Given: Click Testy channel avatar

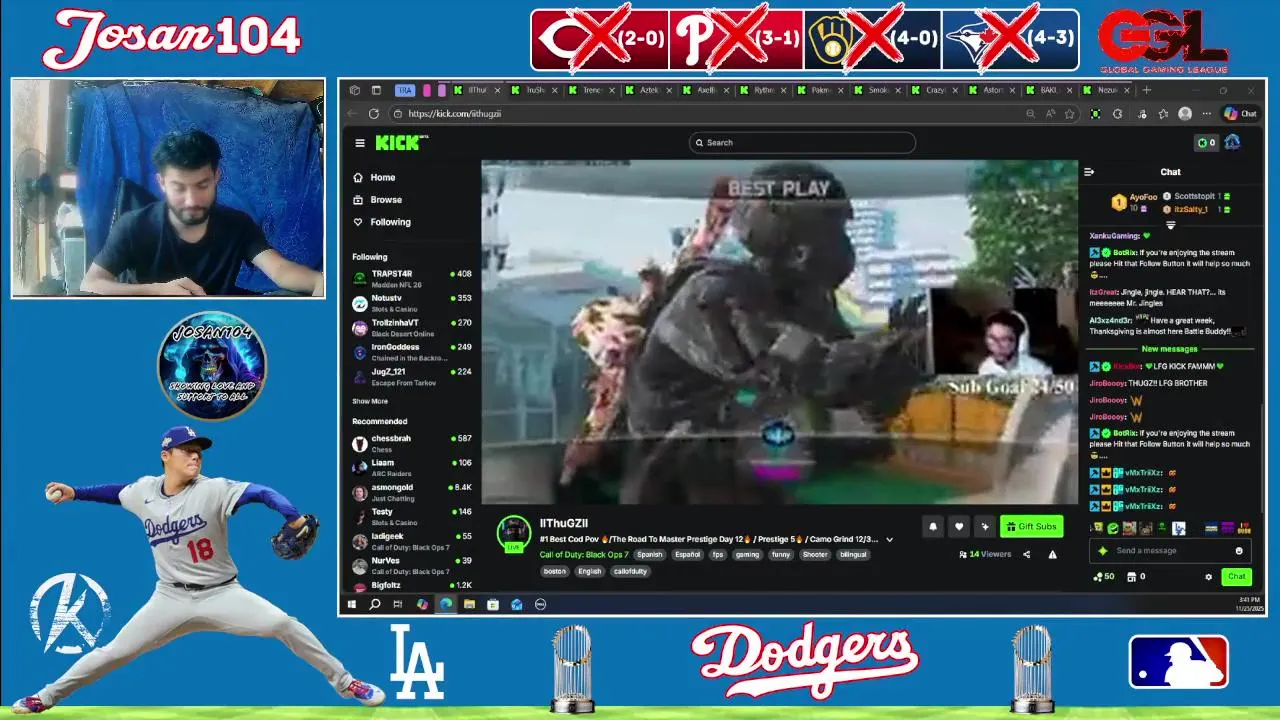Looking at the screenshot, I should [359, 516].
